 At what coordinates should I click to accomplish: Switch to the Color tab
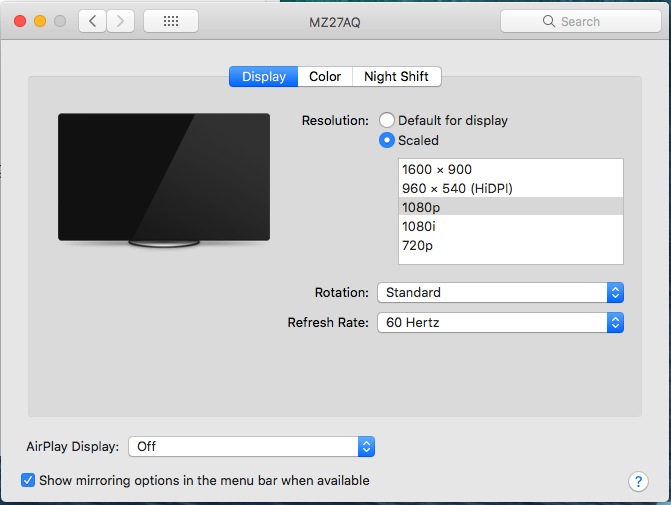point(325,77)
